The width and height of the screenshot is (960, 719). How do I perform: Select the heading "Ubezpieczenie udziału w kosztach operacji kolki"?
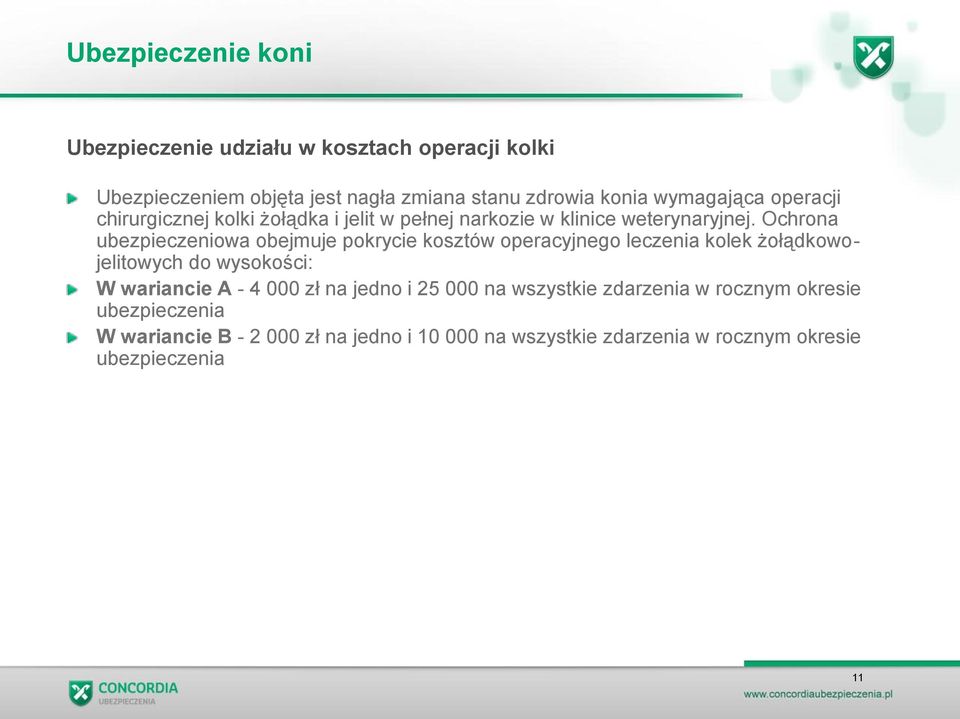pyautogui.click(x=310, y=148)
